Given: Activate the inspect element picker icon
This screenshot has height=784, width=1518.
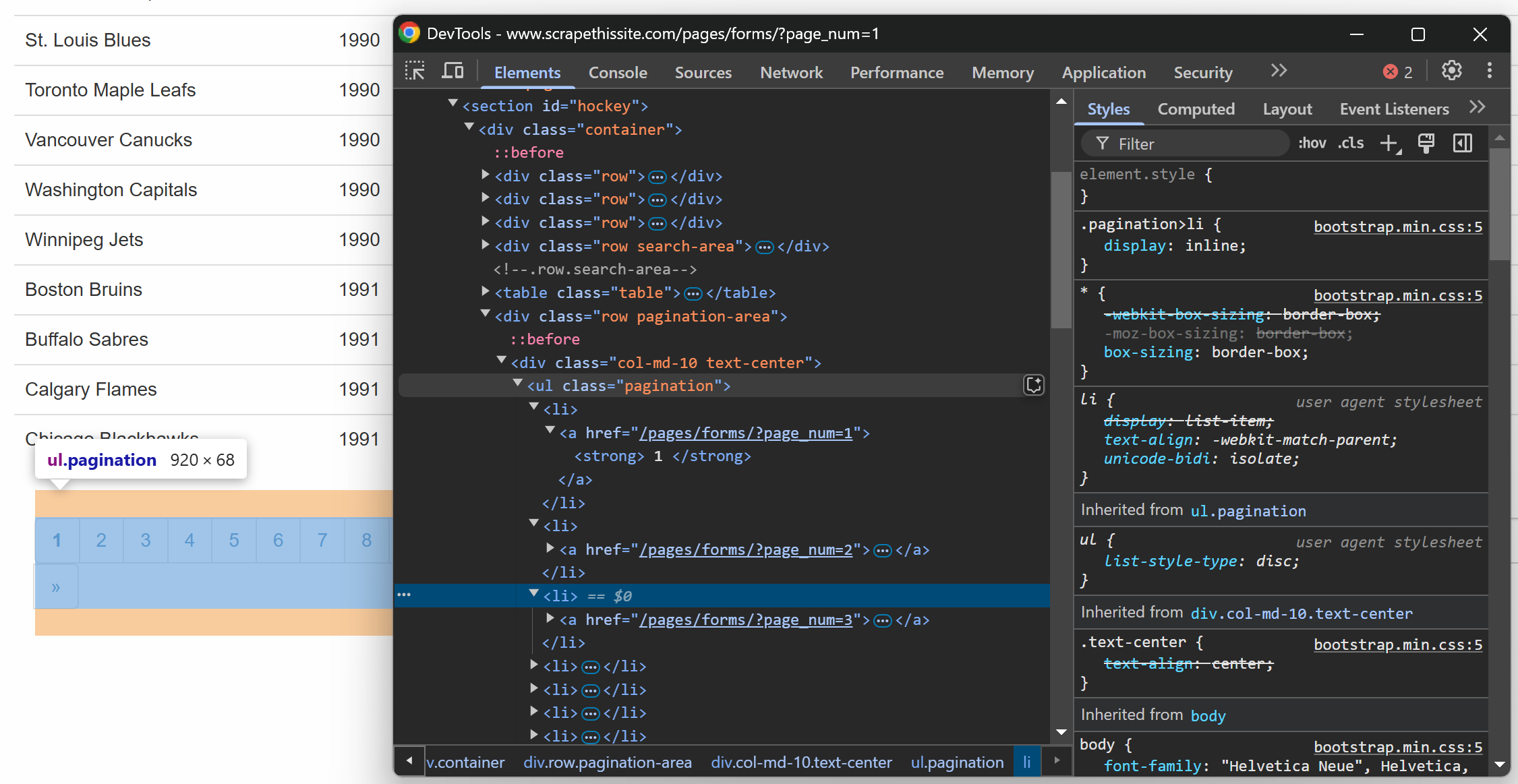Looking at the screenshot, I should click(415, 71).
